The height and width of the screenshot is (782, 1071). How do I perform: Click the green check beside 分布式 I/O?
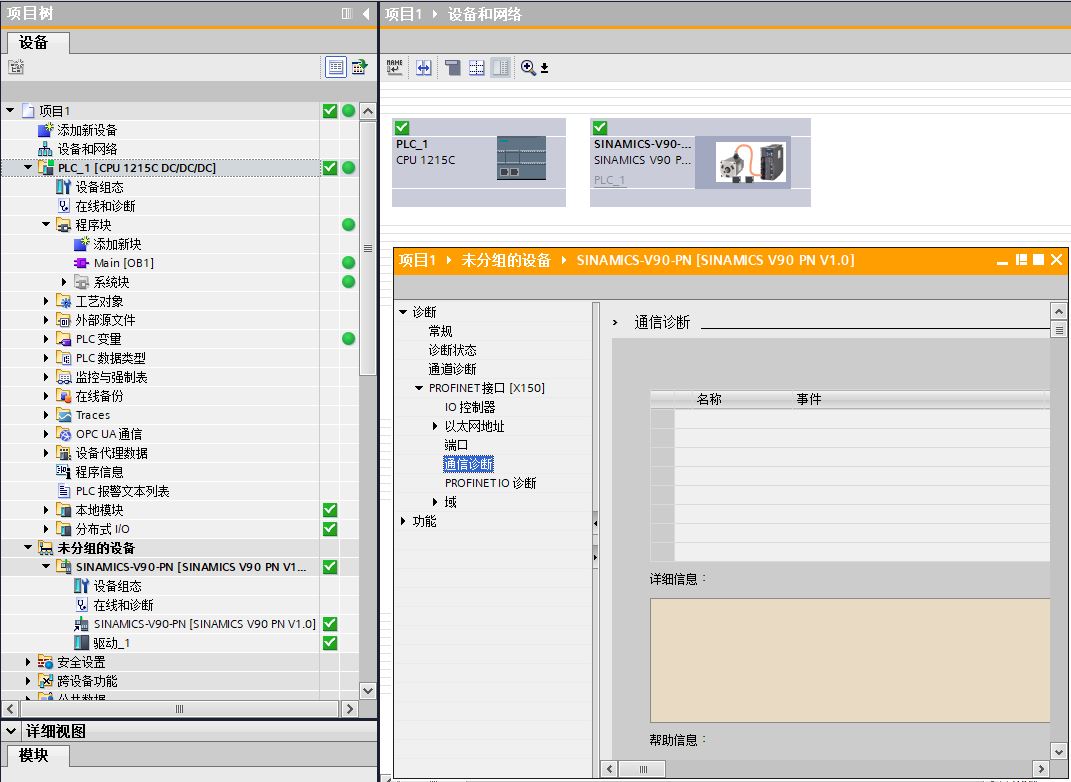pyautogui.click(x=330, y=529)
